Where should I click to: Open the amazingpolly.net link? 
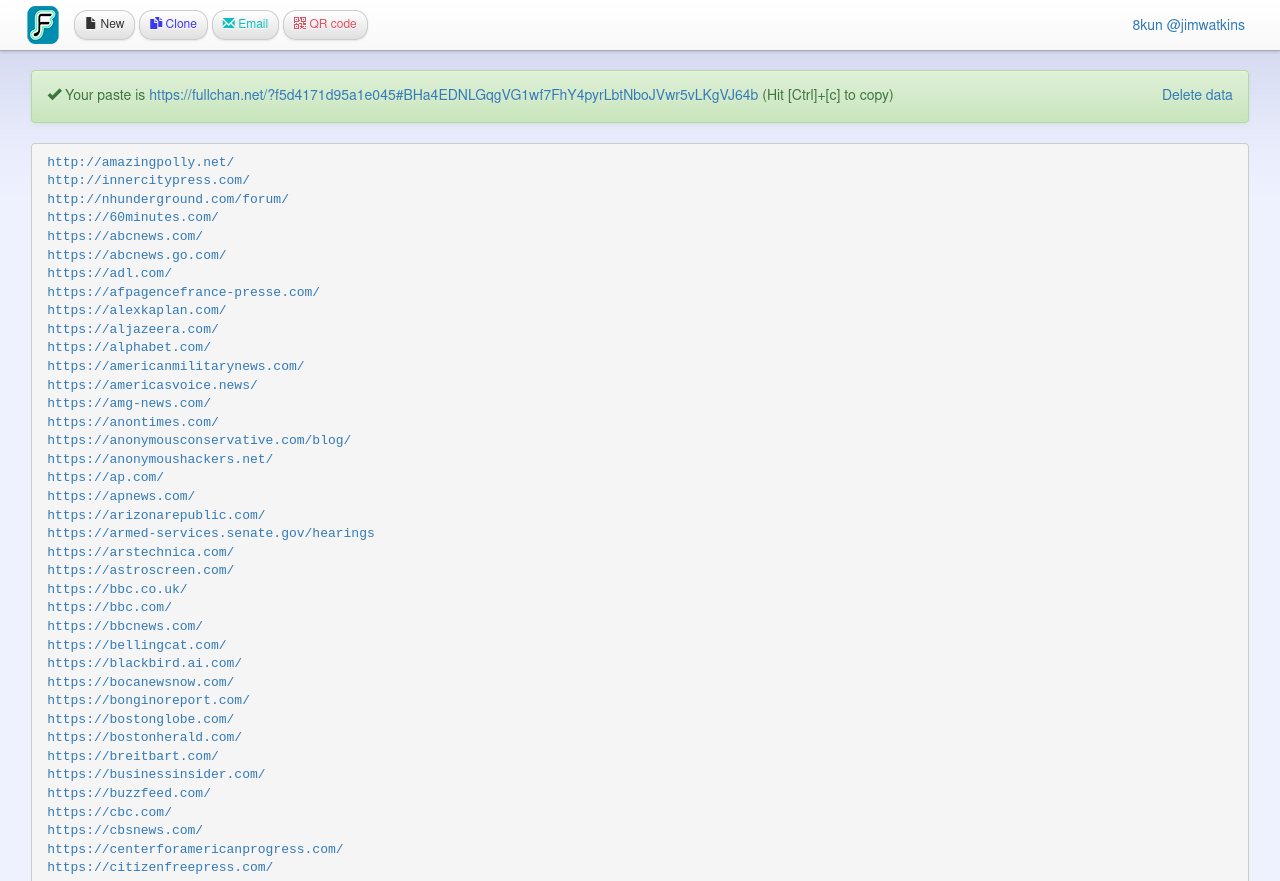coord(141,162)
